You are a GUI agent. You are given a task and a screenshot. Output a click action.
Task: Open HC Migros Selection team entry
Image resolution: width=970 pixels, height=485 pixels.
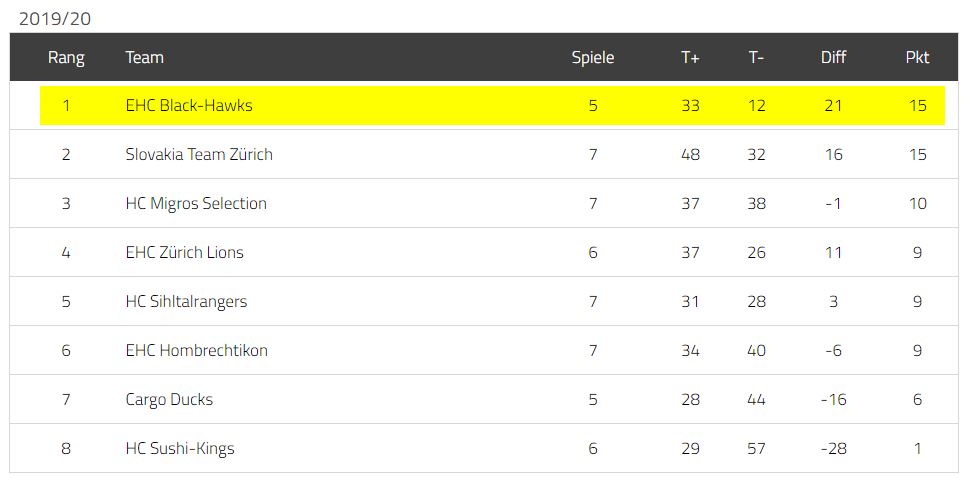click(x=196, y=204)
